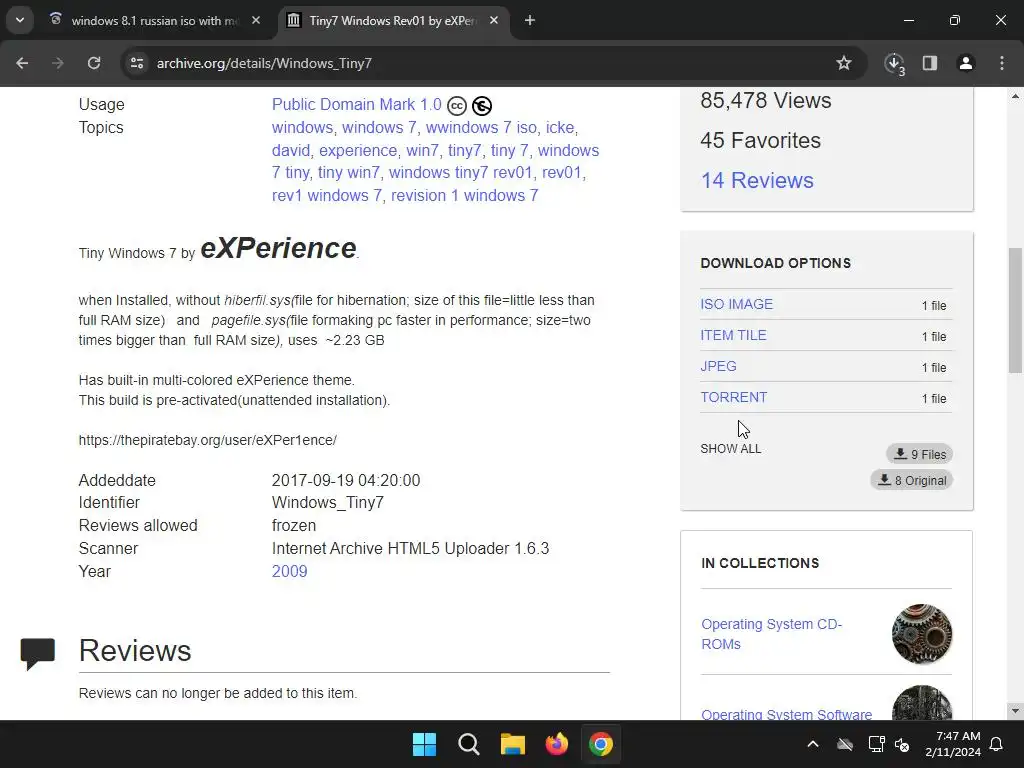Viewport: 1024px width, 768px height.
Task: Launch File Explorer from taskbar
Action: click(513, 744)
